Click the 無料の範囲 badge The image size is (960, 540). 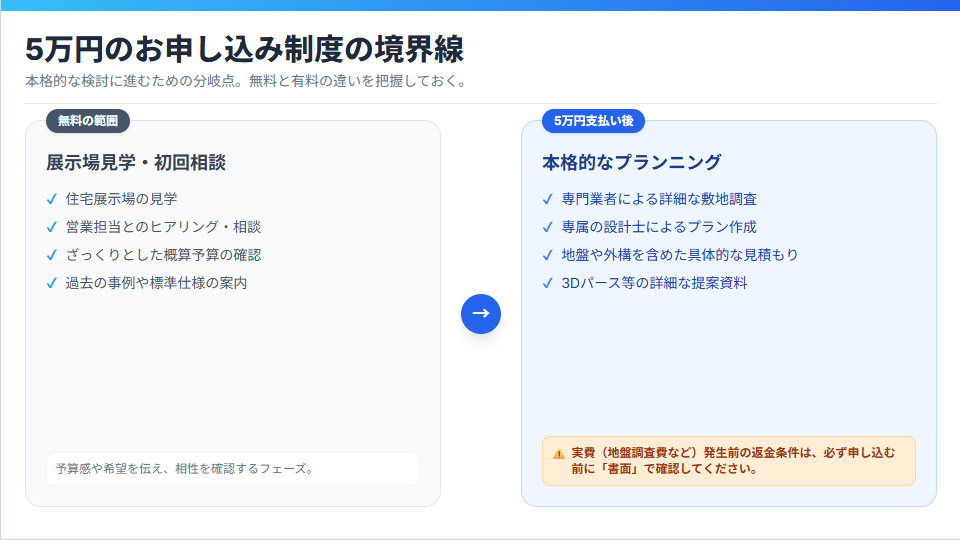(x=88, y=121)
